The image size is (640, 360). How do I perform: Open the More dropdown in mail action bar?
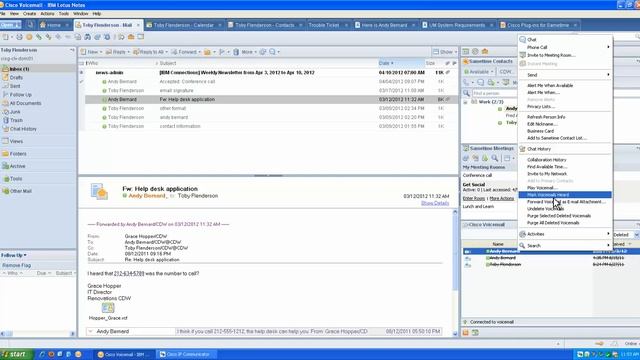pos(249,52)
